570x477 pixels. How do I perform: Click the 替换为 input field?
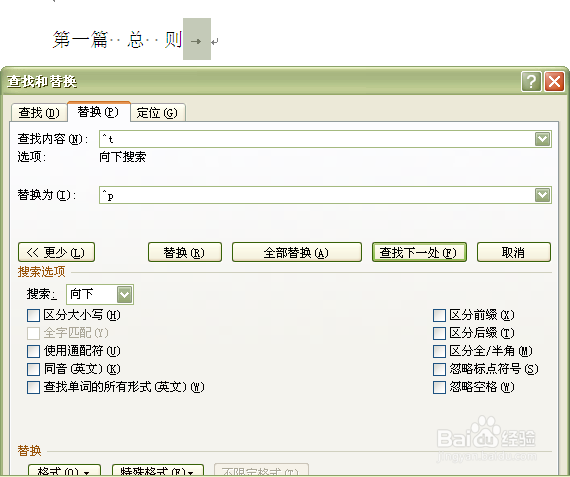coord(317,195)
